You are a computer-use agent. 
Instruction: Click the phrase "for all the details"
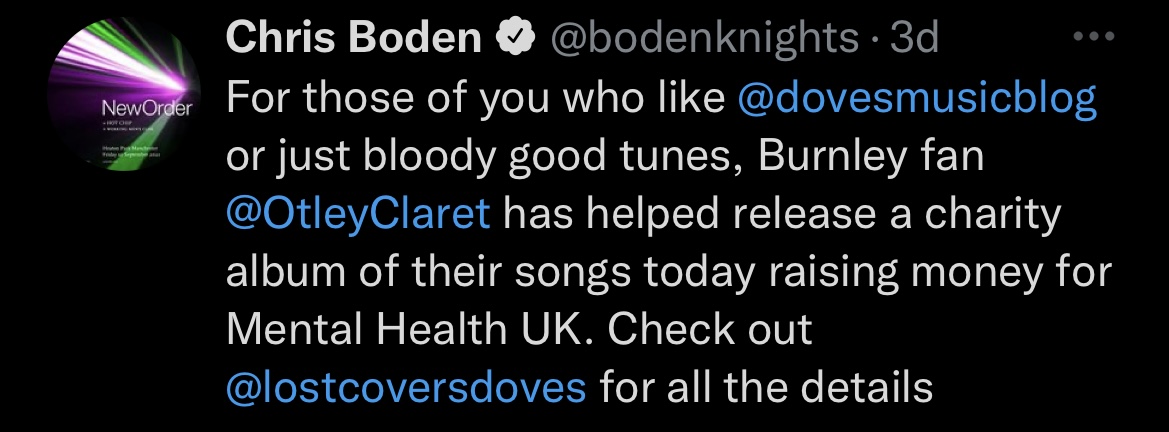click(x=766, y=387)
